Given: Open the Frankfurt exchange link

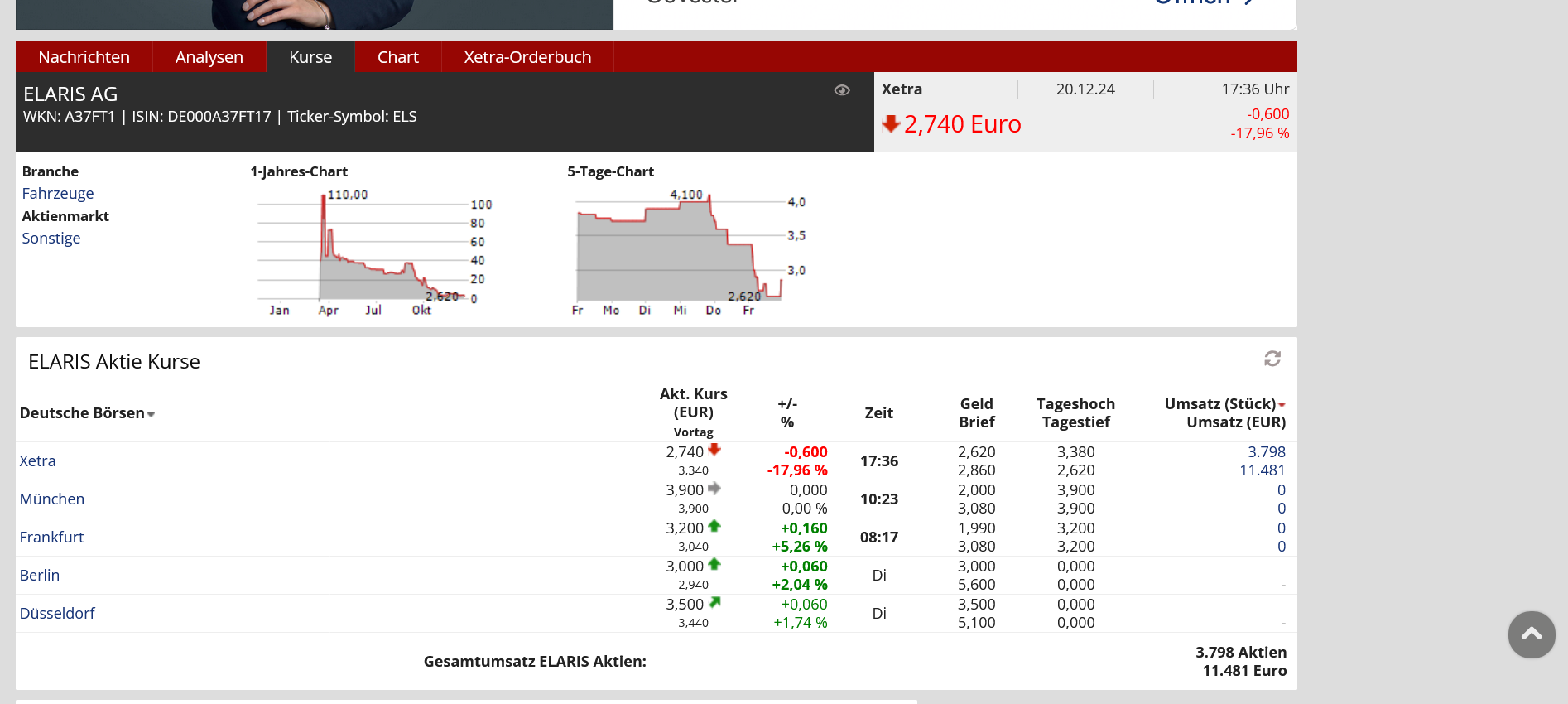Looking at the screenshot, I should coord(51,537).
